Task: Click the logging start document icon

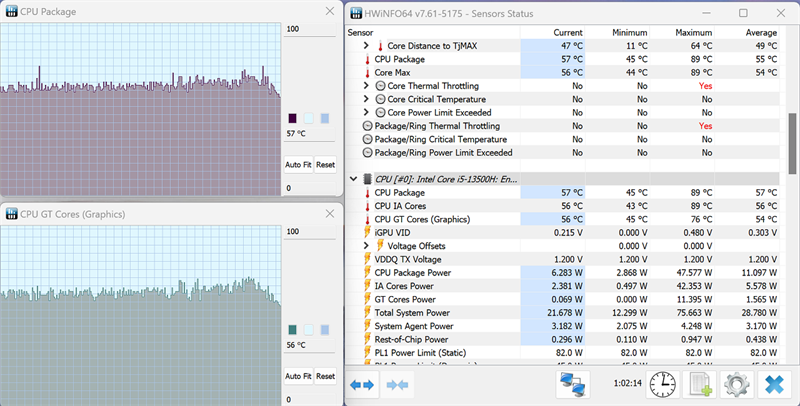Action: coord(701,384)
